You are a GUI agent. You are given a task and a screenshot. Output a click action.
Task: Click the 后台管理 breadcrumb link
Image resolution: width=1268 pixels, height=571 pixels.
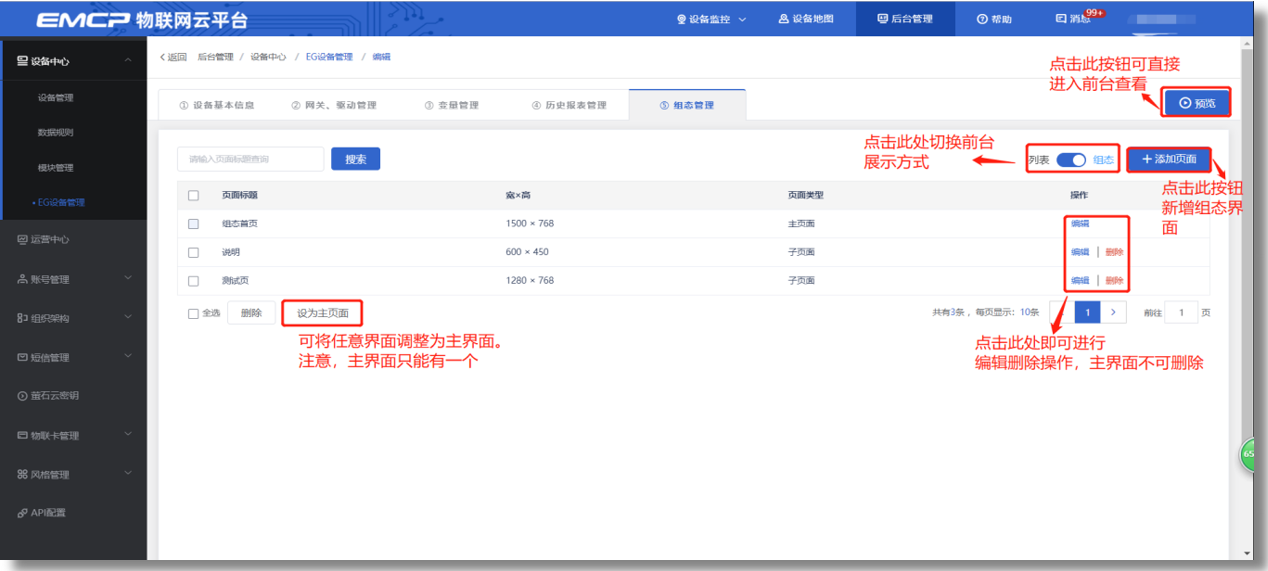[x=215, y=58]
